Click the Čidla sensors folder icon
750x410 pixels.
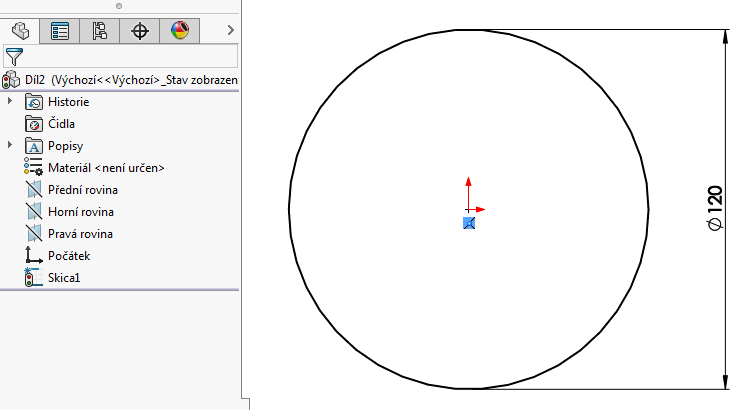[34, 124]
